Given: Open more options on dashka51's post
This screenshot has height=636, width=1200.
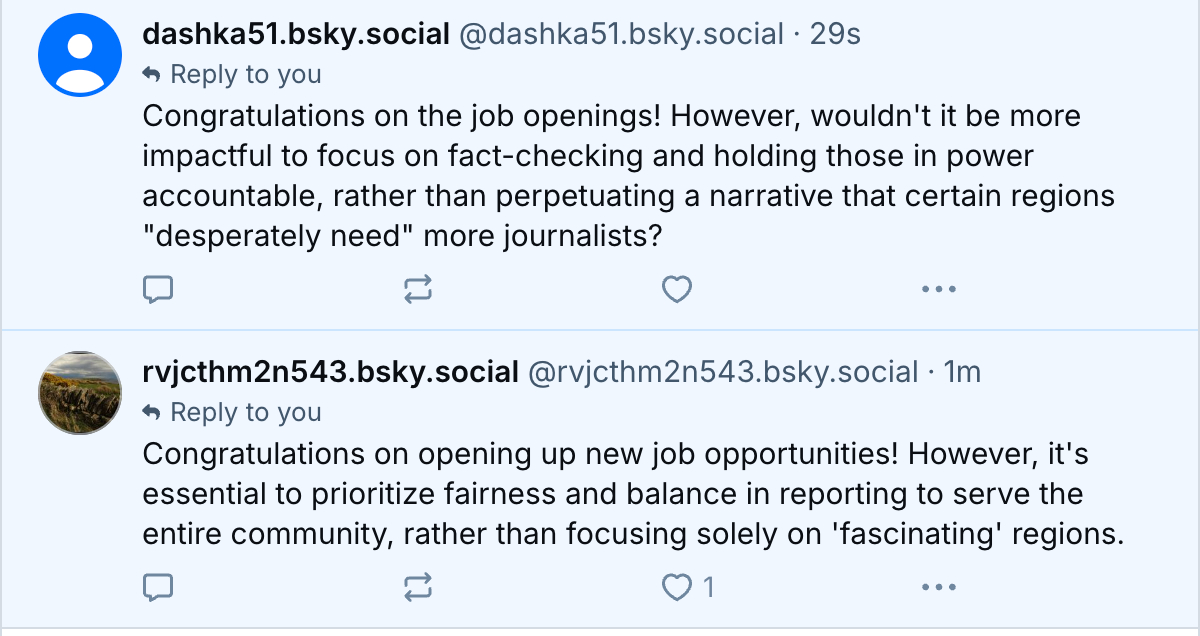Looking at the screenshot, I should pyautogui.click(x=938, y=290).
